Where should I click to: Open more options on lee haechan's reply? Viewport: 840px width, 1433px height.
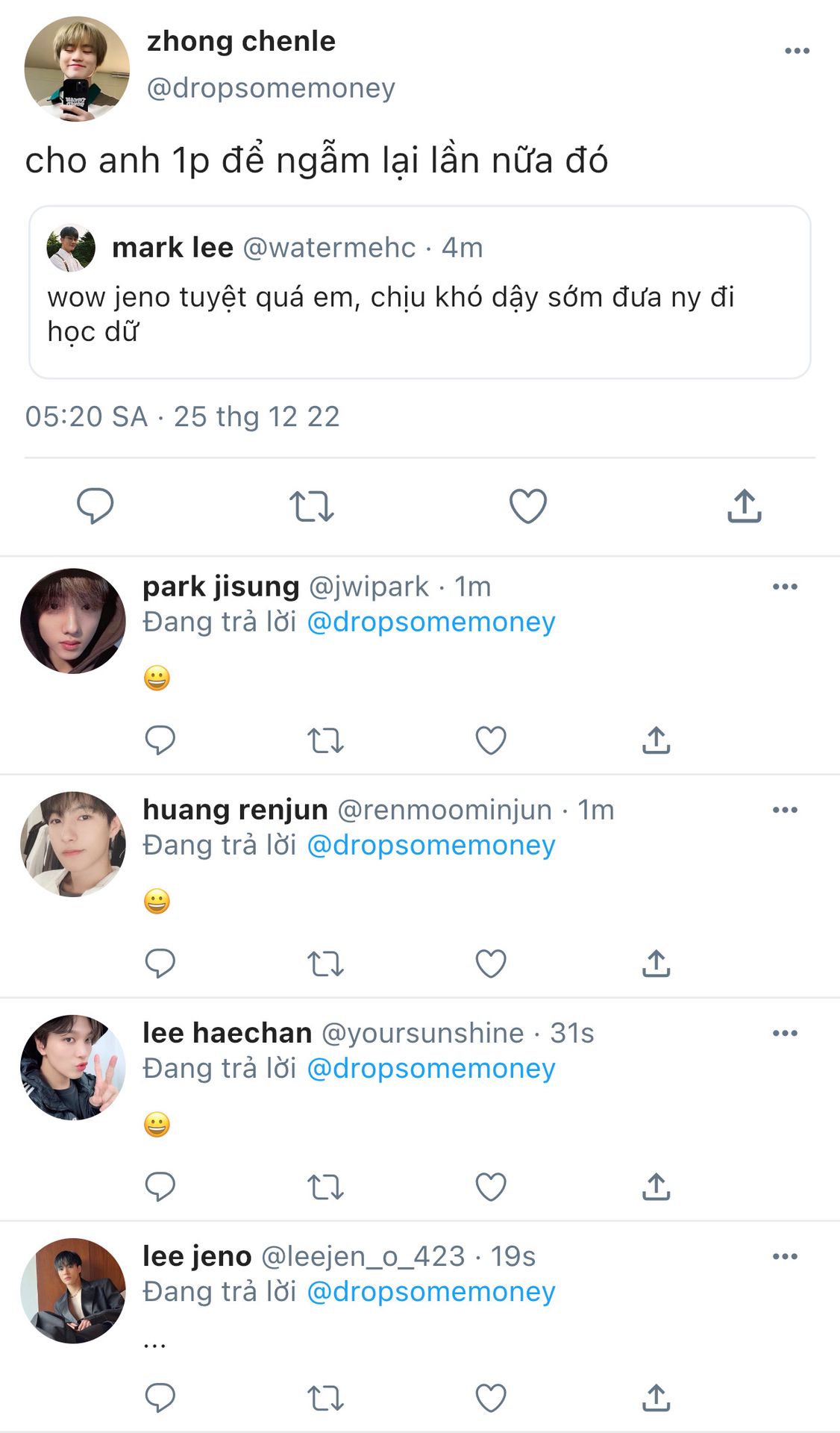pos(785,1033)
